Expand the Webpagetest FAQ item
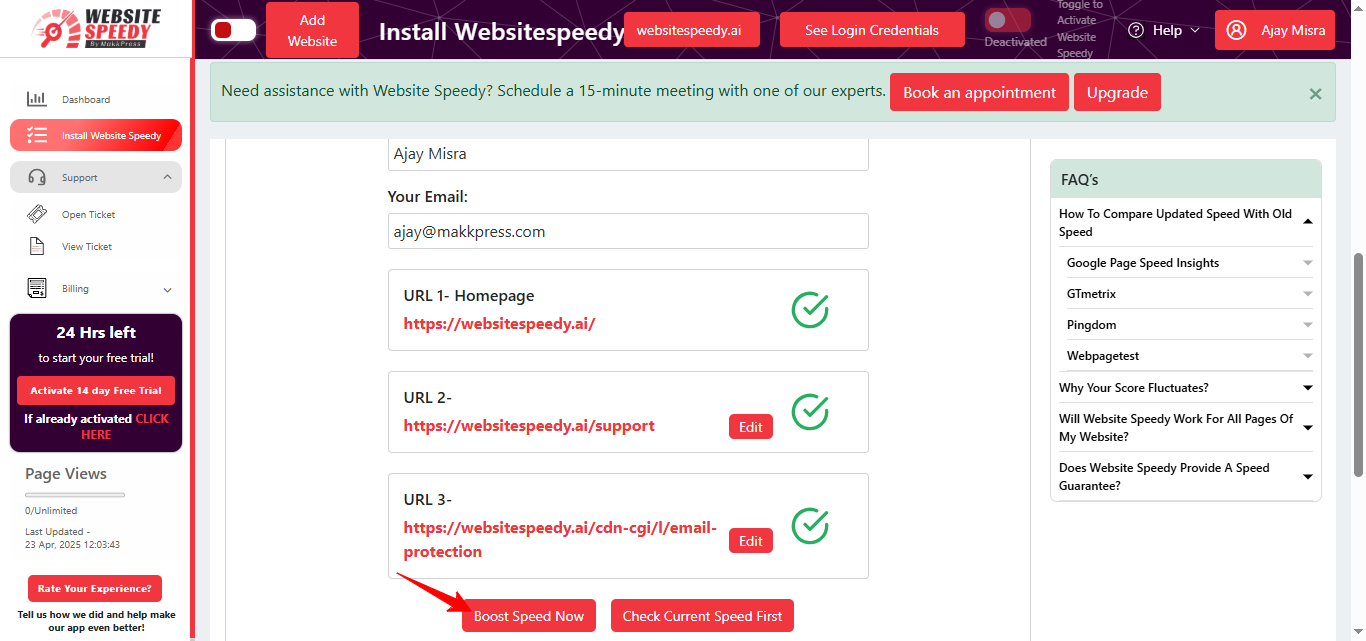Screen dimensions: 1366x641 pyautogui.click(x=1189, y=356)
